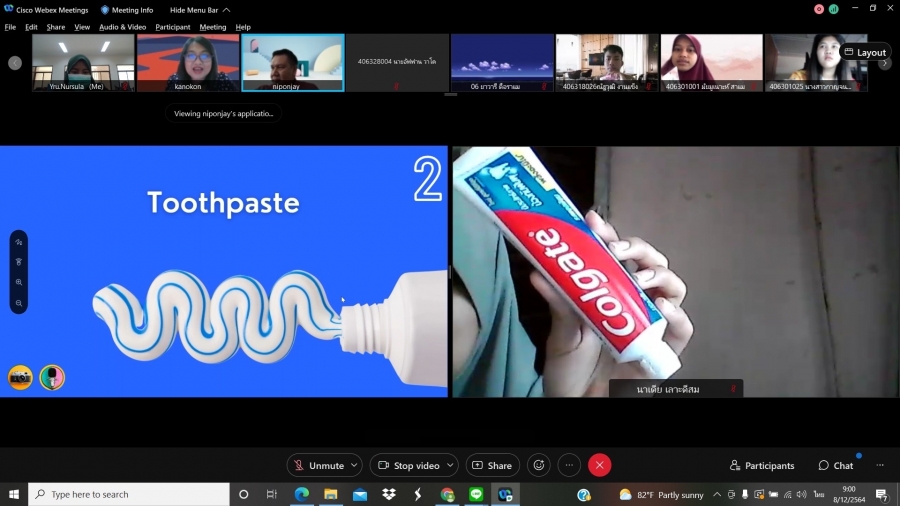Click the camera icon on the slide
Screen dimensions: 900x506
click(x=20, y=377)
